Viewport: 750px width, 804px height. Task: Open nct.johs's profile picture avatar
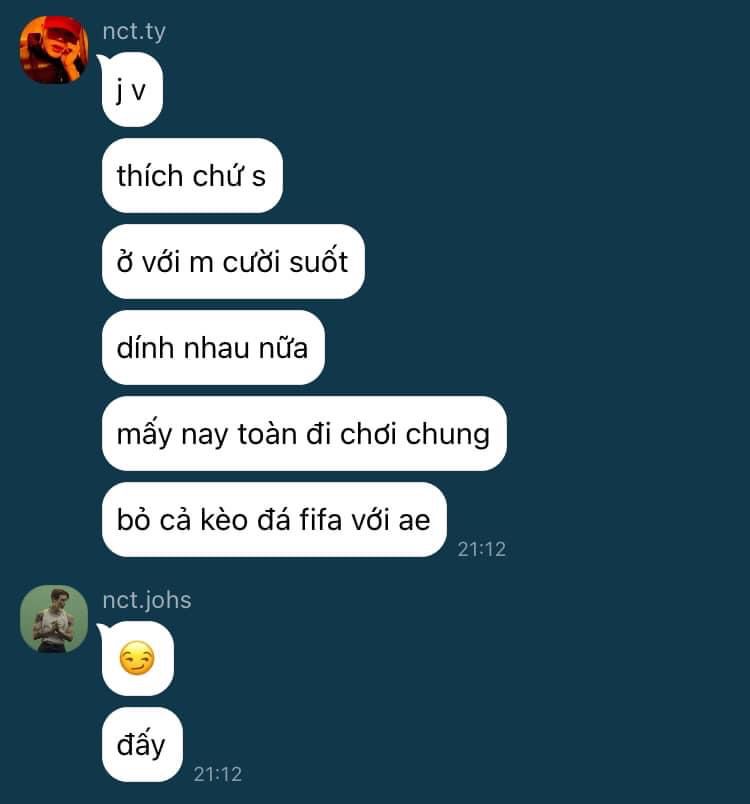click(x=54, y=619)
